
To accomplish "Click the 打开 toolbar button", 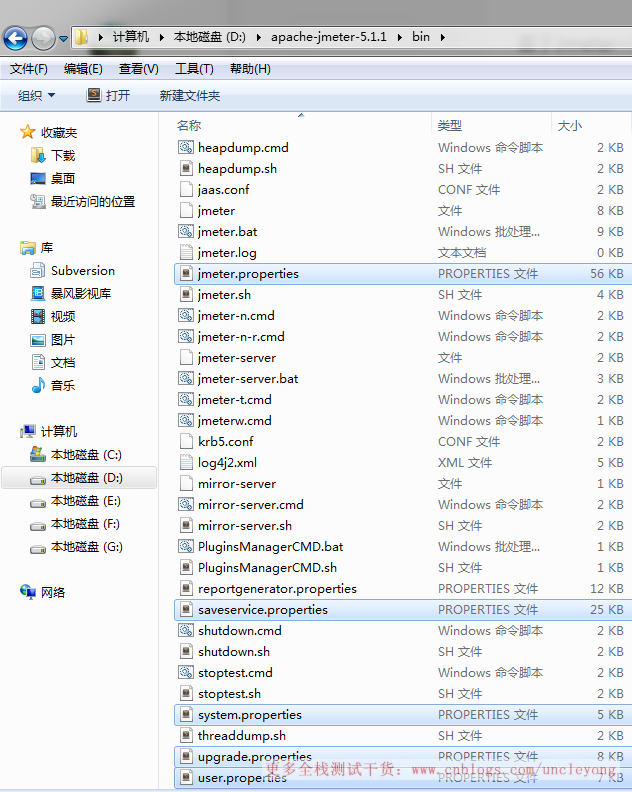I will (109, 95).
